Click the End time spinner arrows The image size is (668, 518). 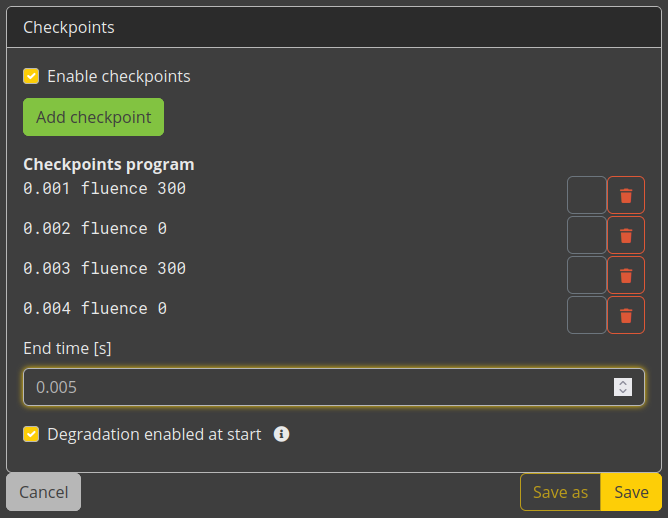(623, 387)
